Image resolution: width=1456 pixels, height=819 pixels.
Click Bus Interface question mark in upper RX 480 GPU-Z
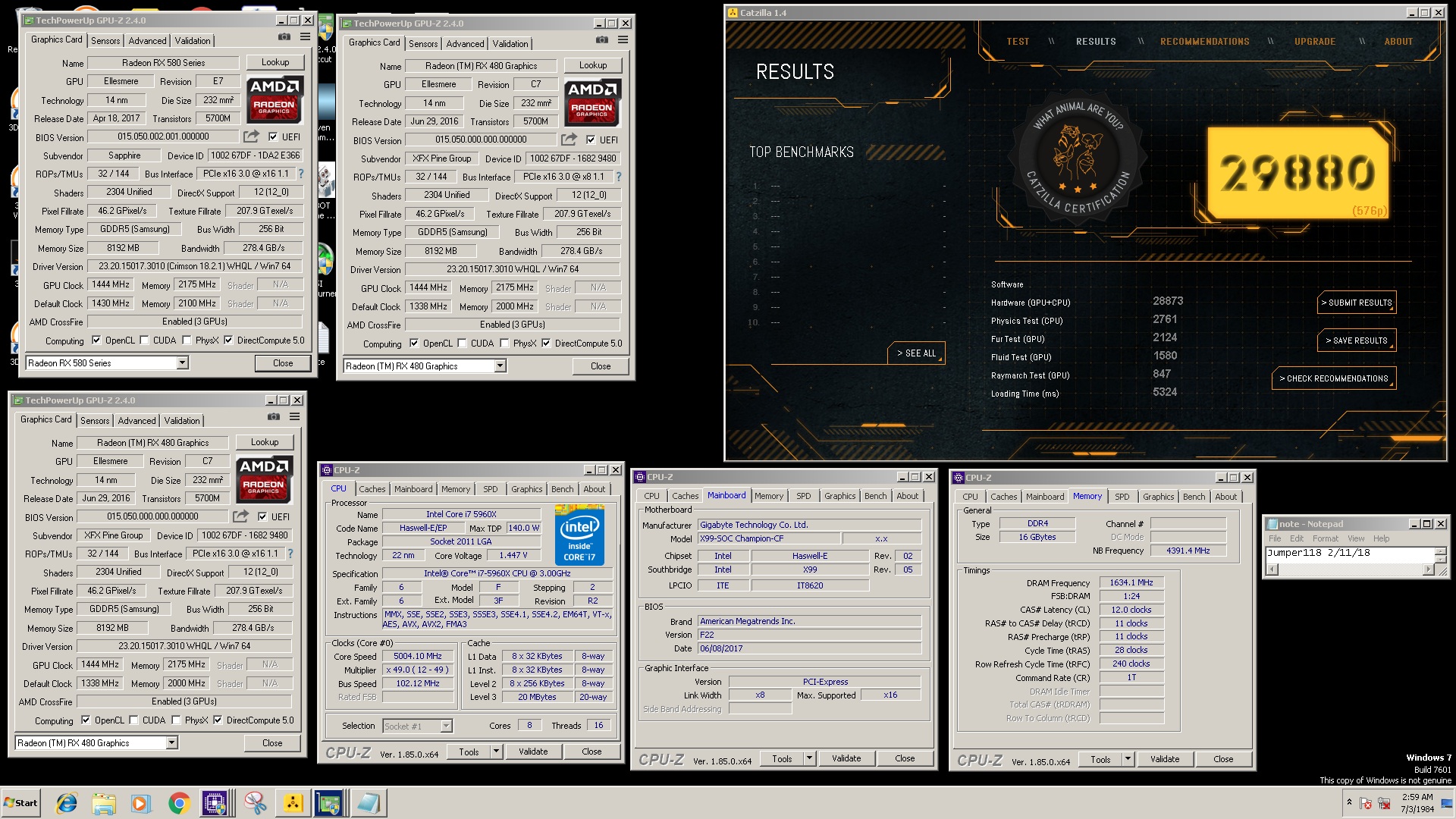(x=619, y=177)
